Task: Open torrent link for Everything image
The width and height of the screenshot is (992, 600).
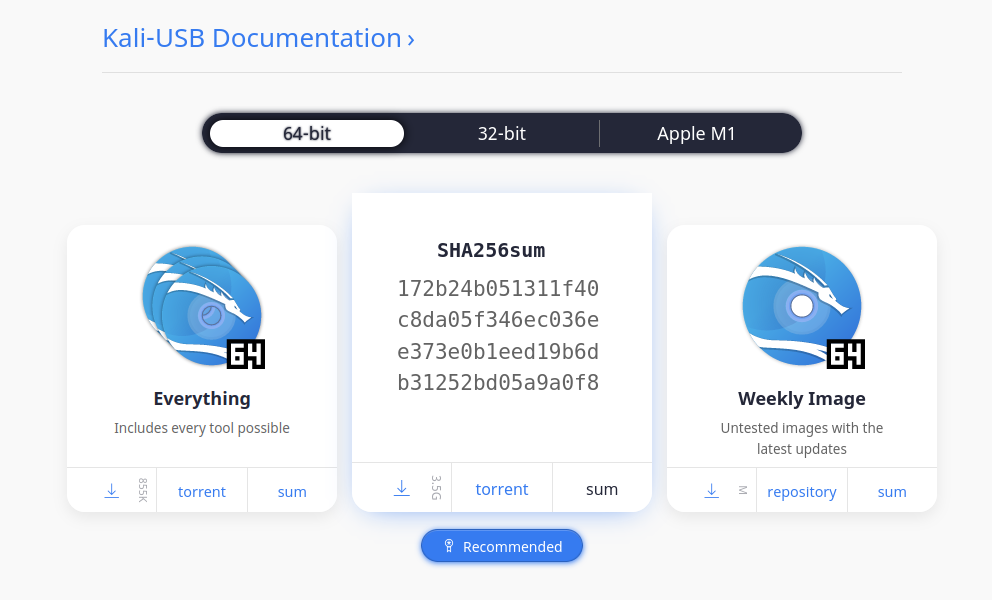Action: 202,492
